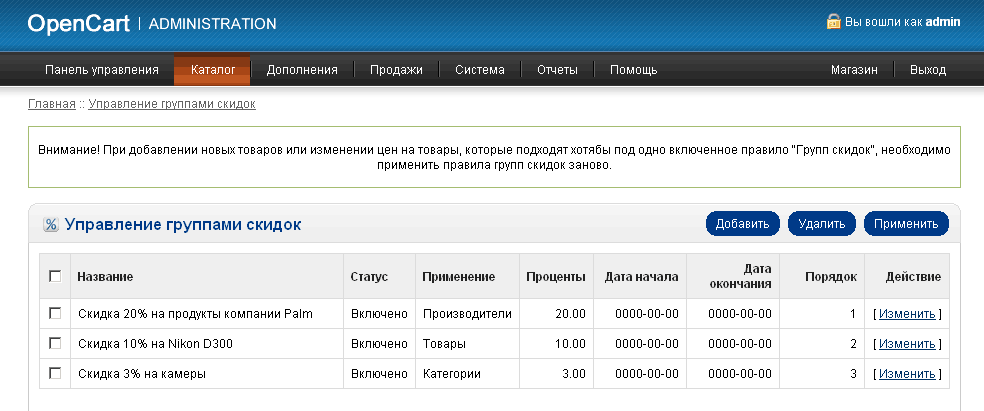
Task: Click the Добавить button
Action: (742, 224)
